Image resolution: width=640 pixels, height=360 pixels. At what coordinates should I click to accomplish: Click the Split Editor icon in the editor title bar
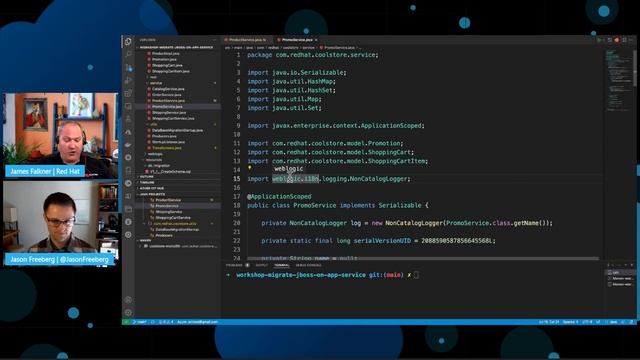point(624,40)
